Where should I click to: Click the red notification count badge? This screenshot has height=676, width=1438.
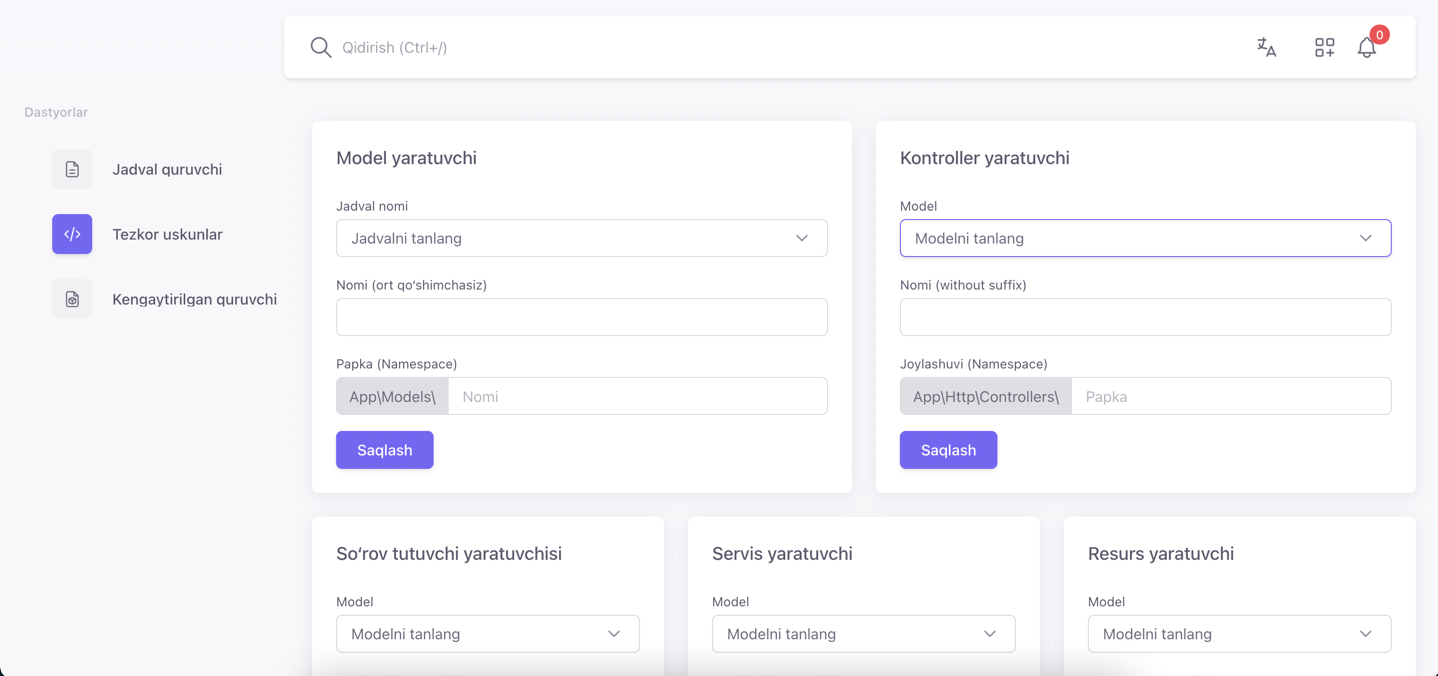pyautogui.click(x=1379, y=35)
